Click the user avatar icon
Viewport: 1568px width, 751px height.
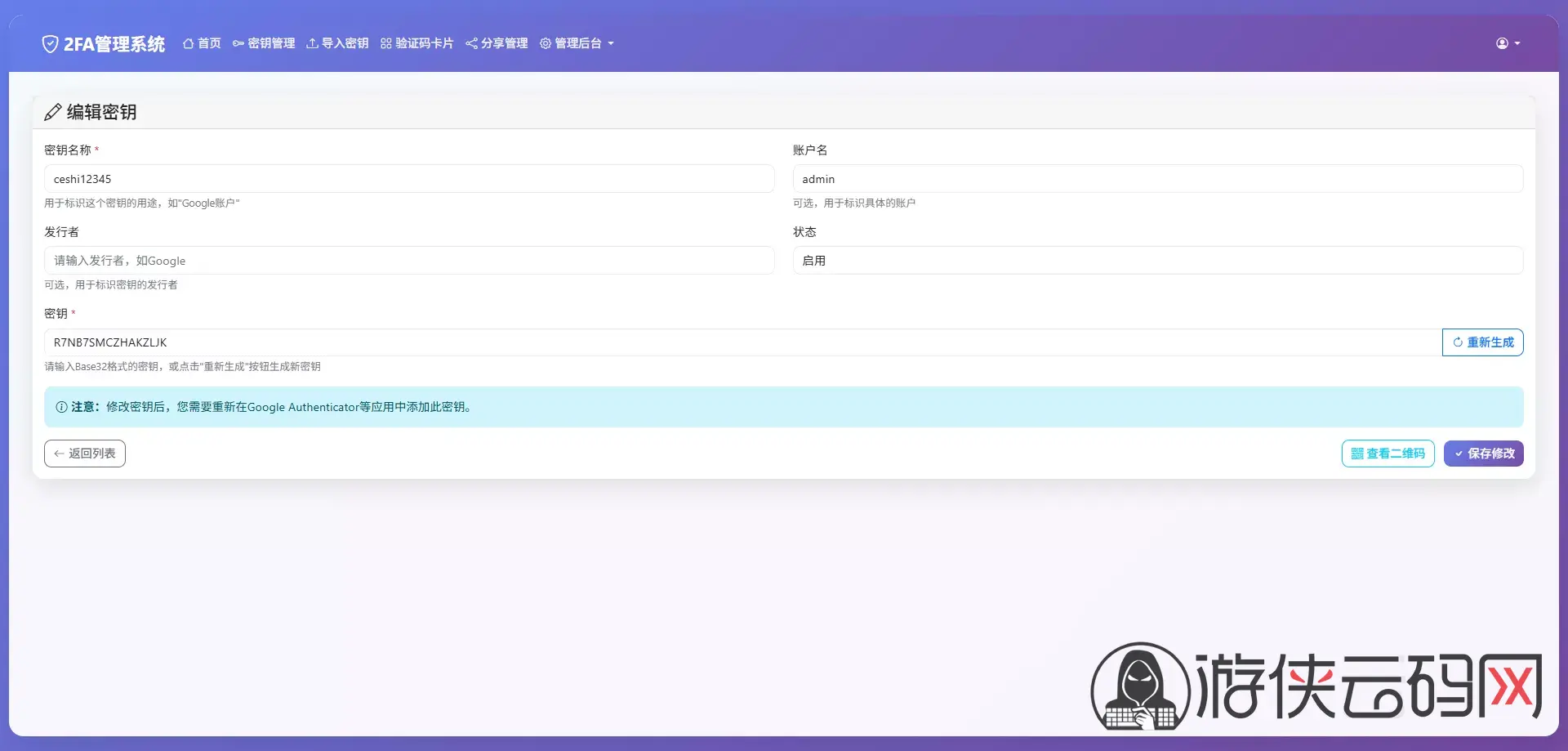click(1502, 43)
